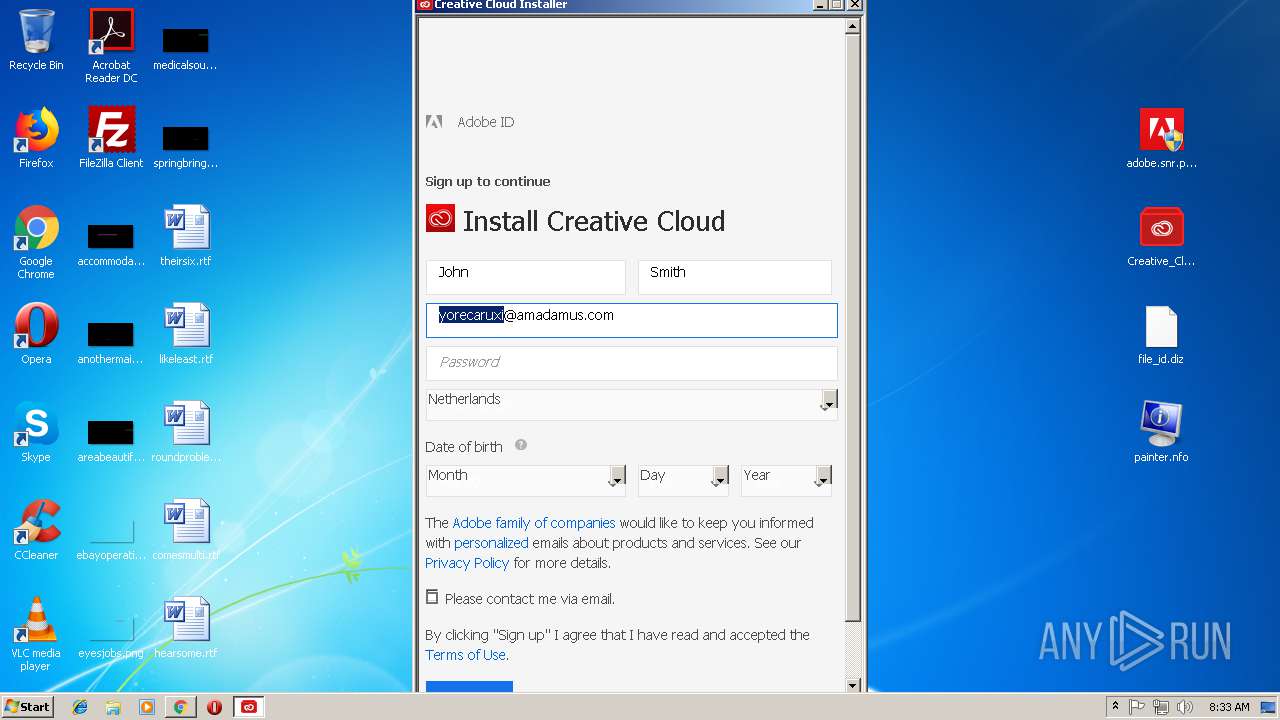Image resolution: width=1280 pixels, height=720 pixels.
Task: Open Firefox desktop shortcut
Action: [36, 138]
